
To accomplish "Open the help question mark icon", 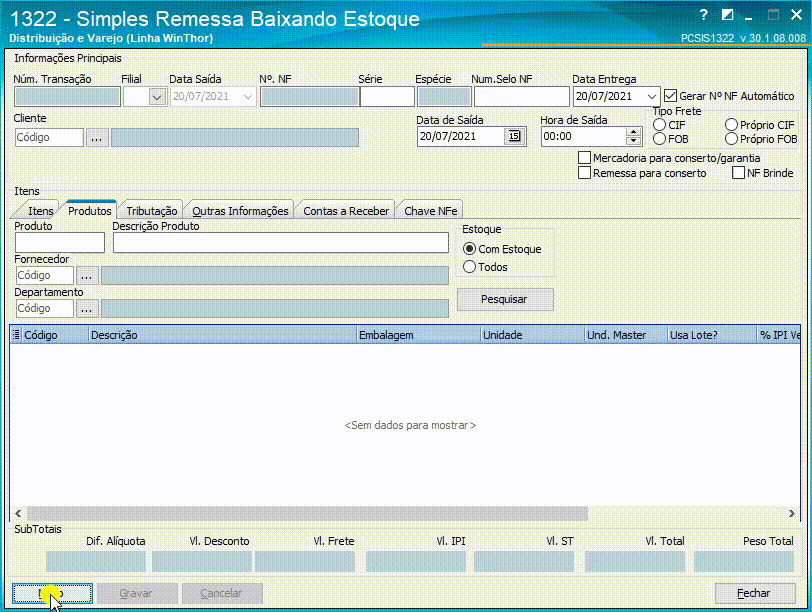I will [703, 15].
